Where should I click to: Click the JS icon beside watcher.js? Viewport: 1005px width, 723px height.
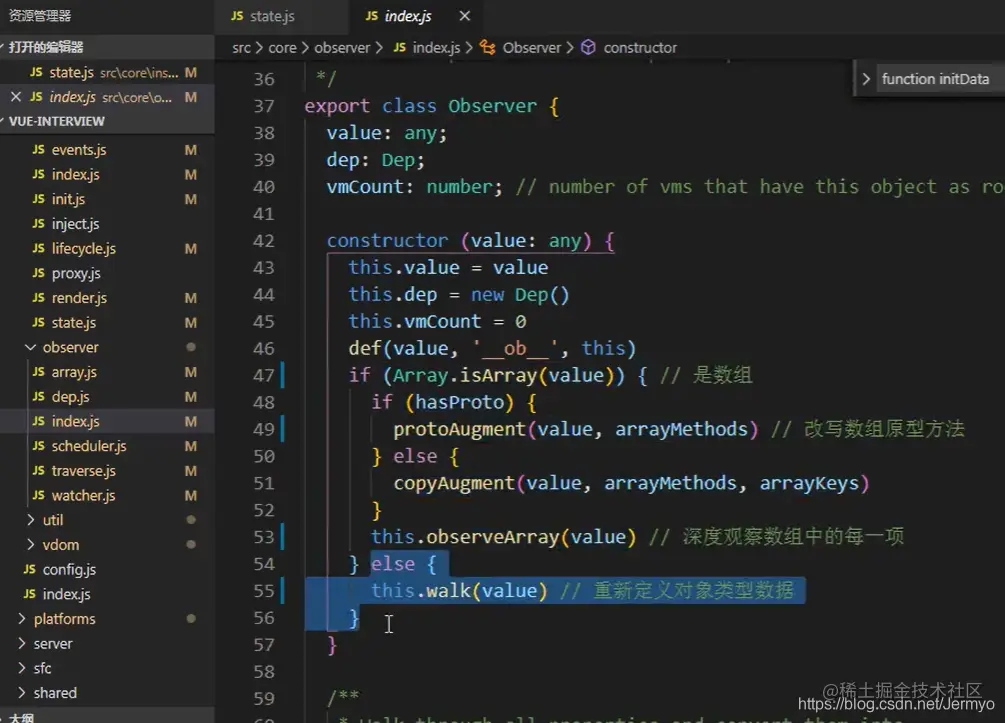(x=38, y=495)
